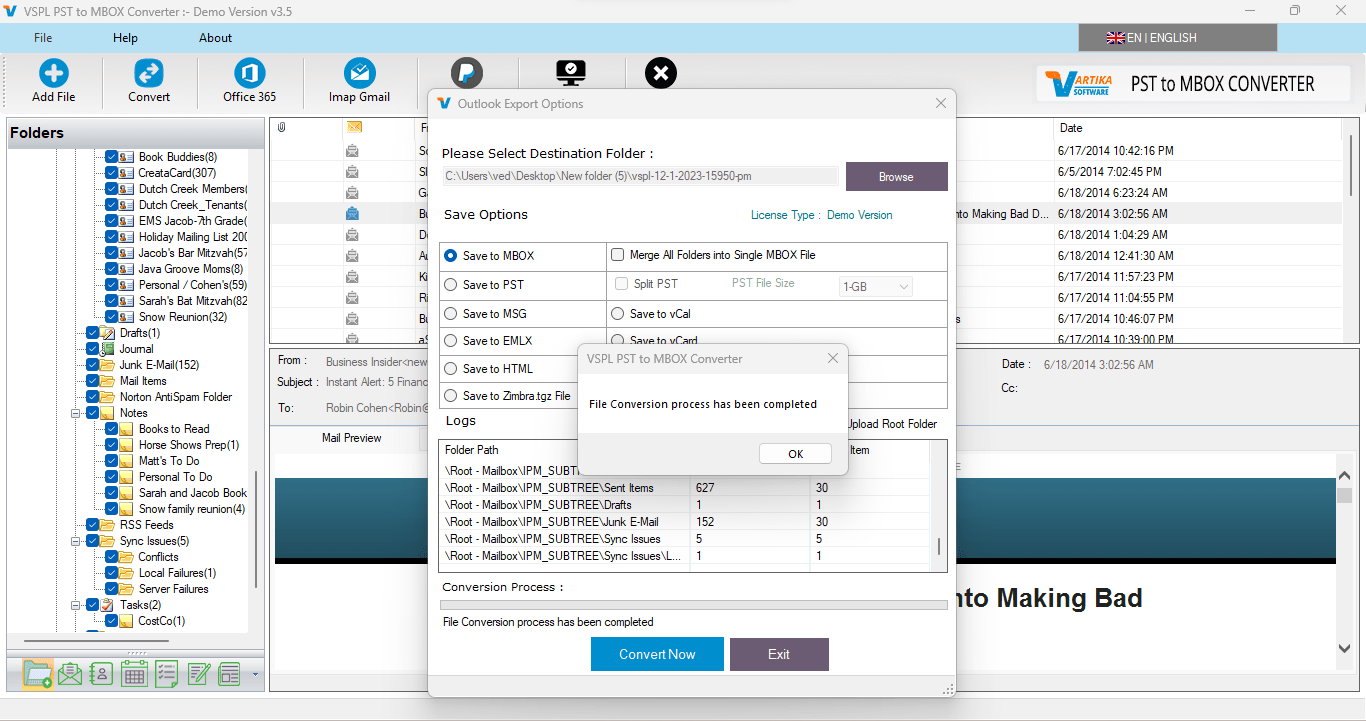Screen dimensions: 1366x721
Task: Open the Imap Gmail toolbar icon
Action: [359, 73]
